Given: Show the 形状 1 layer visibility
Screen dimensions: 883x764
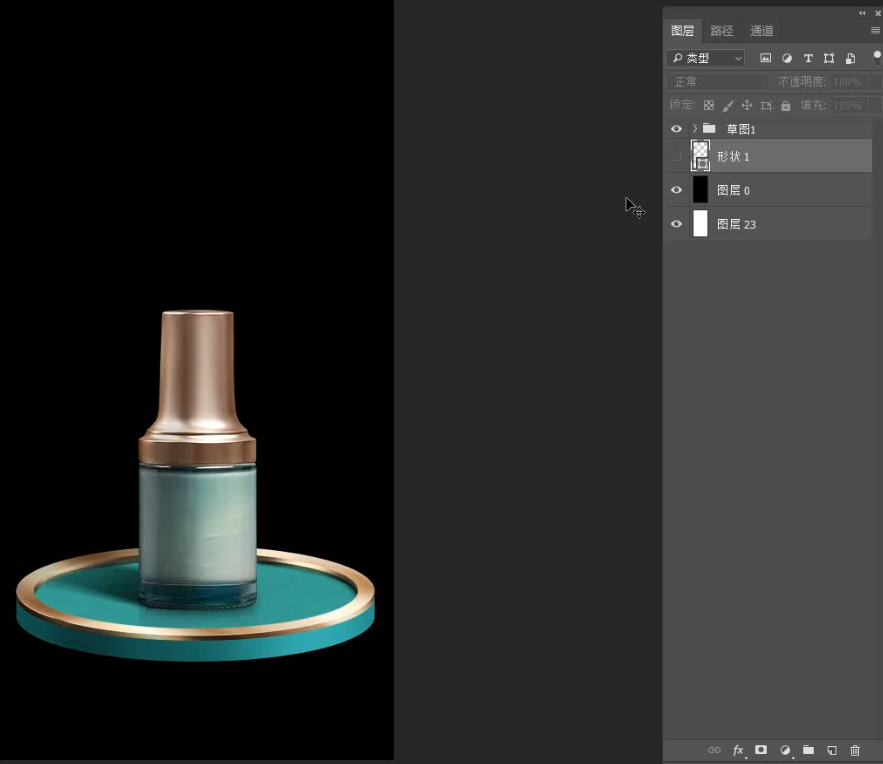Looking at the screenshot, I should (x=677, y=157).
